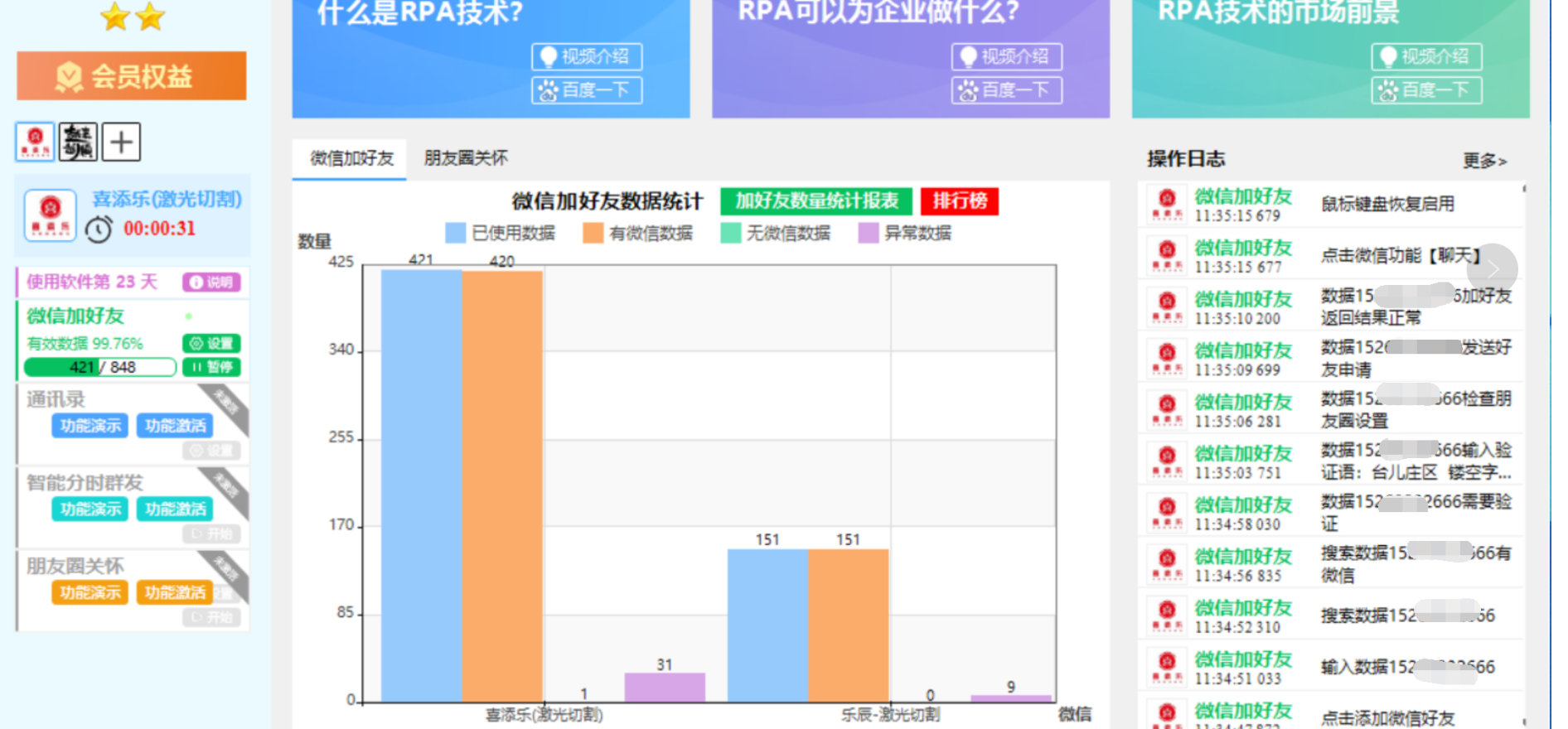Click 百度一下 on RPA技术的市场前景 card
The width and height of the screenshot is (1568, 729).
click(1427, 89)
